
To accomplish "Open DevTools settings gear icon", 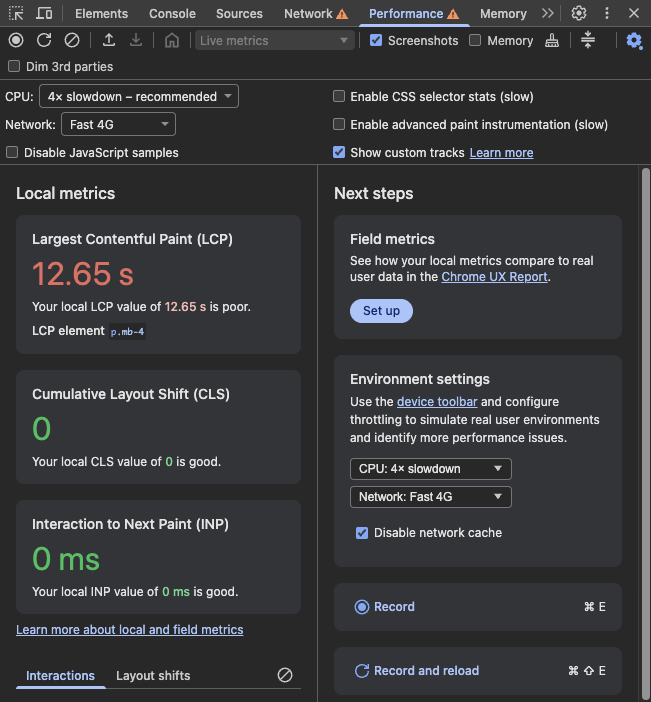I will 578,13.
